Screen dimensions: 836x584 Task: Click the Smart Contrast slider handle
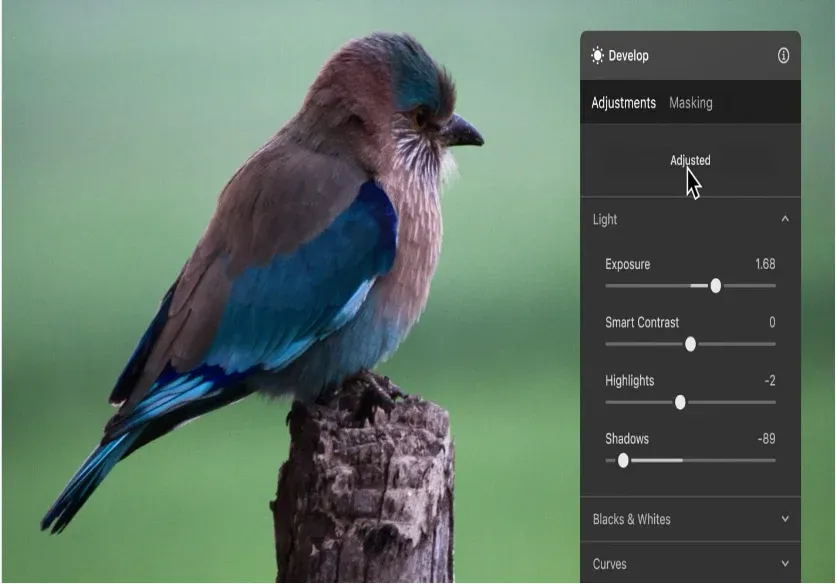tap(690, 344)
